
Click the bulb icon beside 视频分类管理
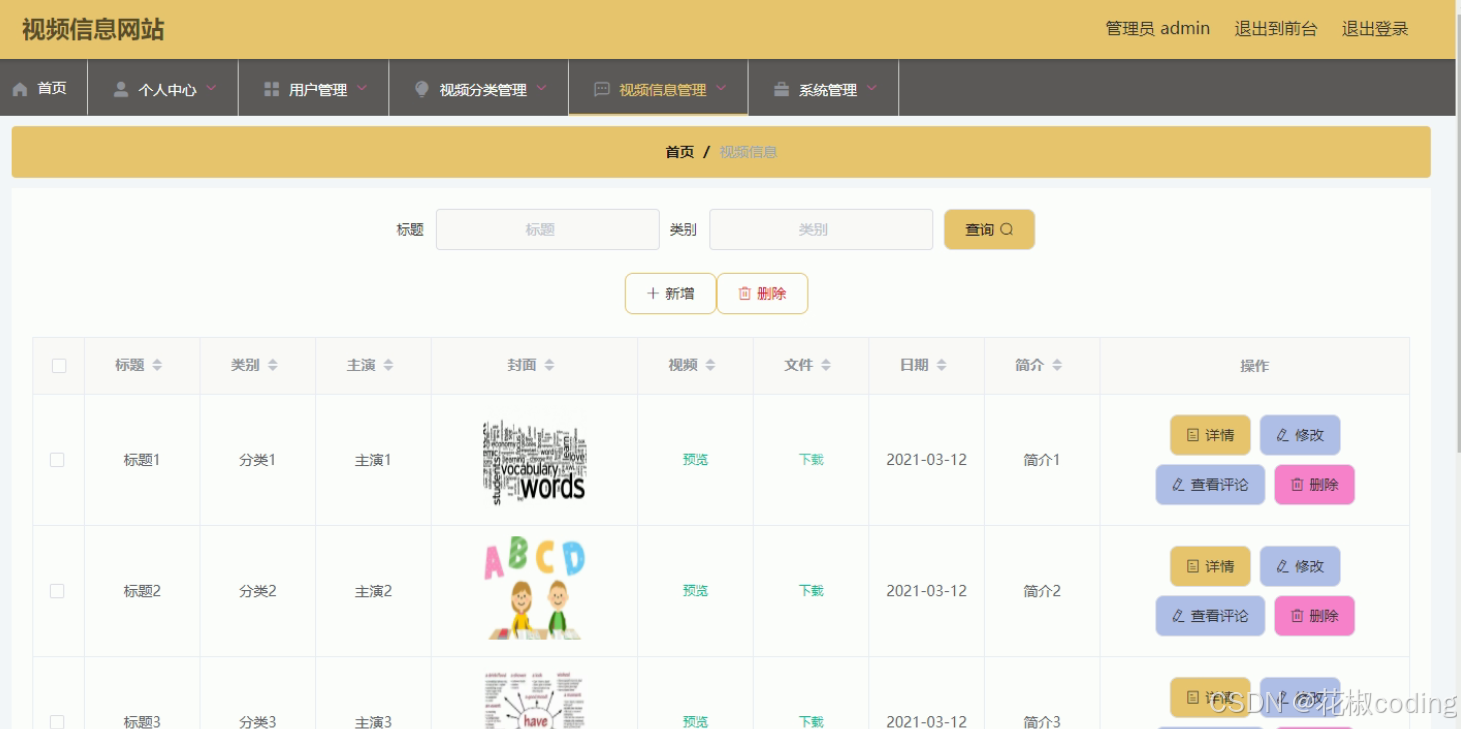coord(422,89)
